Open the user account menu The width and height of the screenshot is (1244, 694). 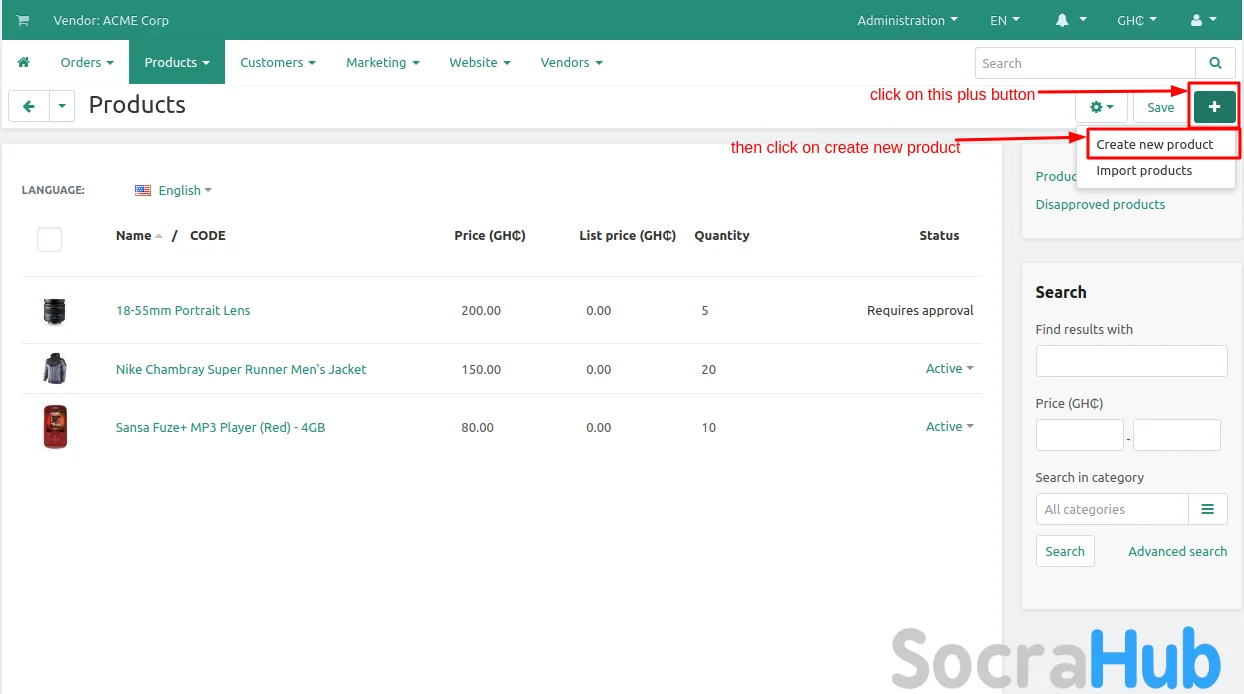click(x=1203, y=20)
